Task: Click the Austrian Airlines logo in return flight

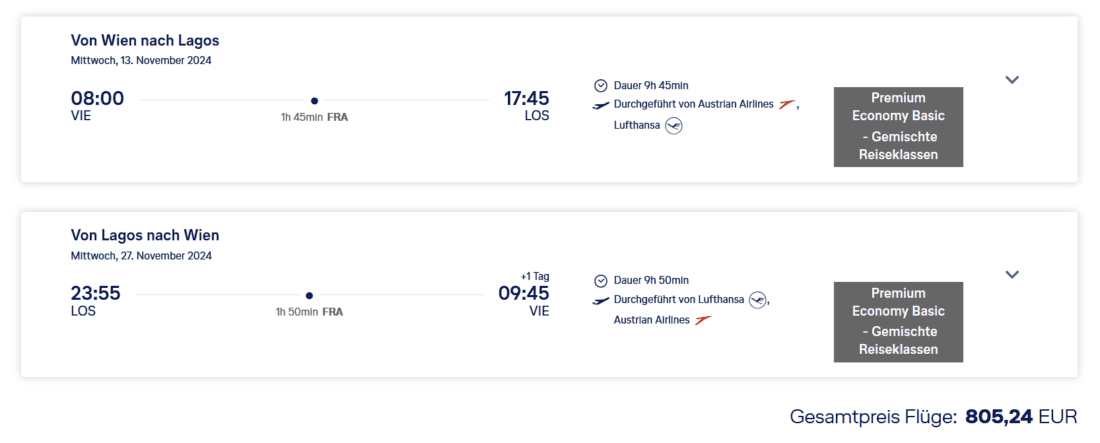Action: 703,320
